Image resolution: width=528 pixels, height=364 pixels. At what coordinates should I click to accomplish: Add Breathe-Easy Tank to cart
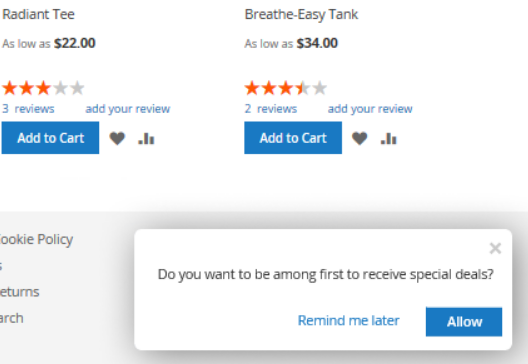click(293, 138)
